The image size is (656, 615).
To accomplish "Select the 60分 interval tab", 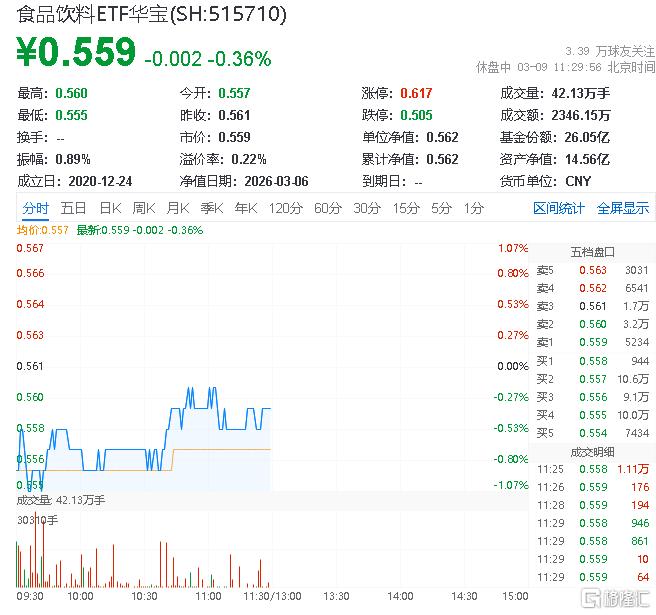I will [x=328, y=208].
